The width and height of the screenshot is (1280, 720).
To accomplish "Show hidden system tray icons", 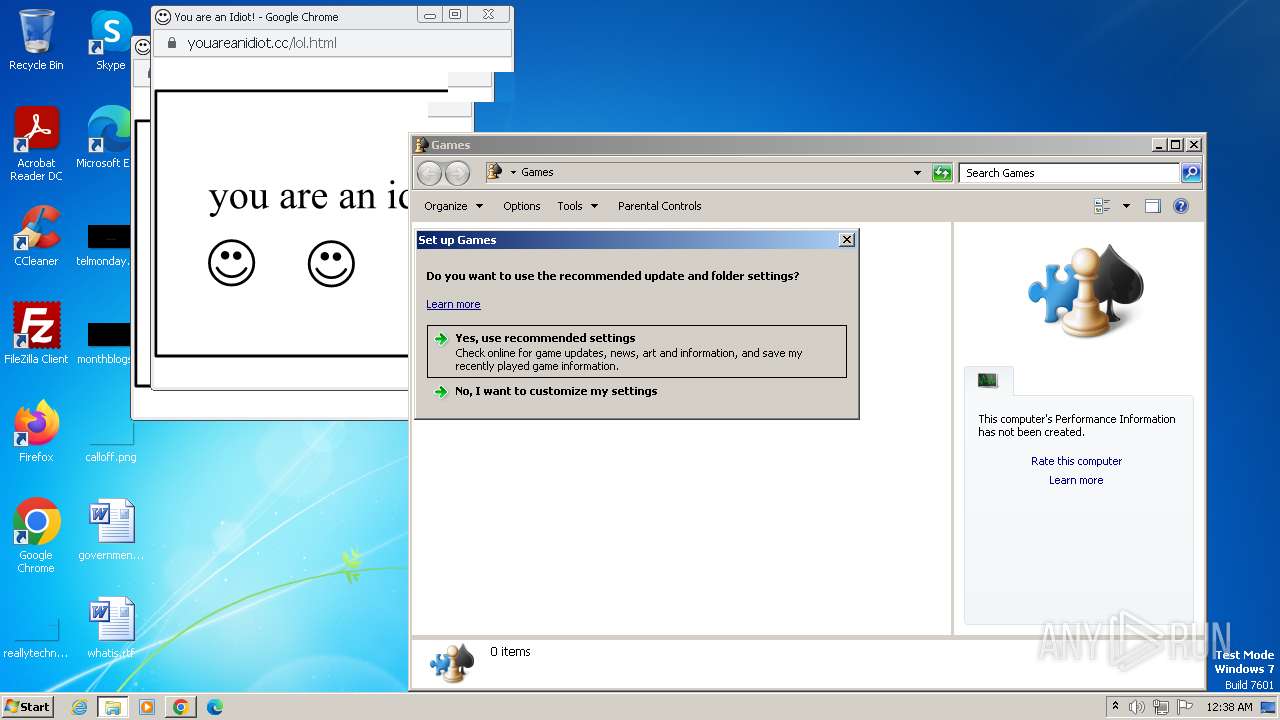I will [1115, 706].
